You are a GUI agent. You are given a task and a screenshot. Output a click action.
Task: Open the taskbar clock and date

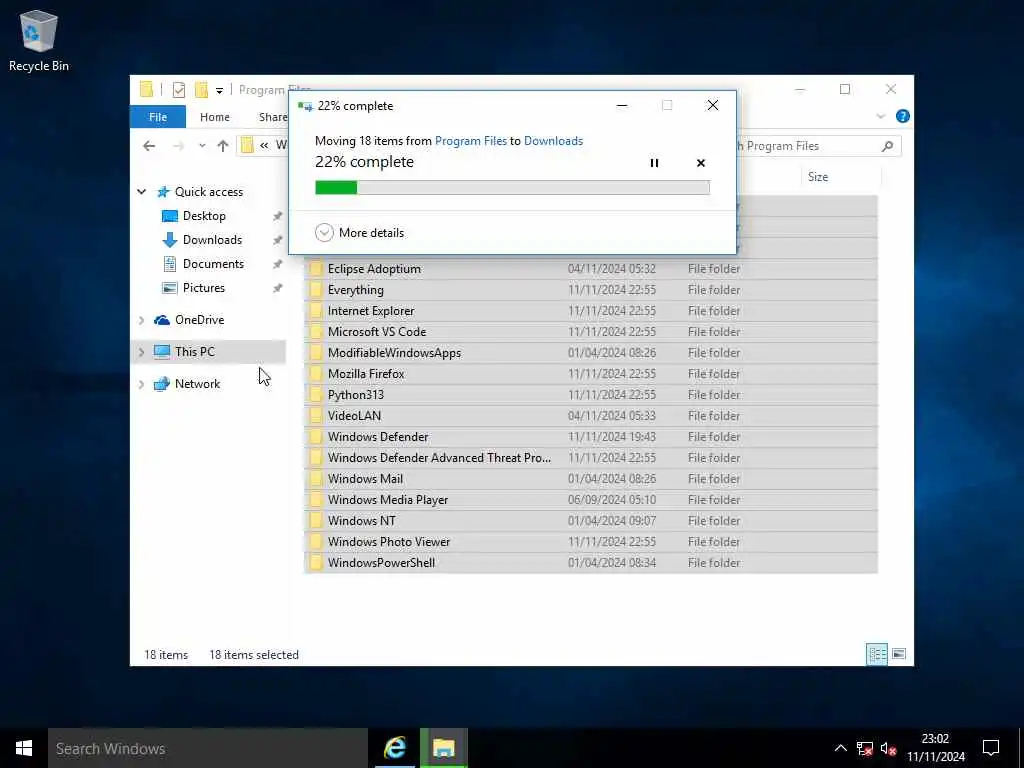coord(935,748)
